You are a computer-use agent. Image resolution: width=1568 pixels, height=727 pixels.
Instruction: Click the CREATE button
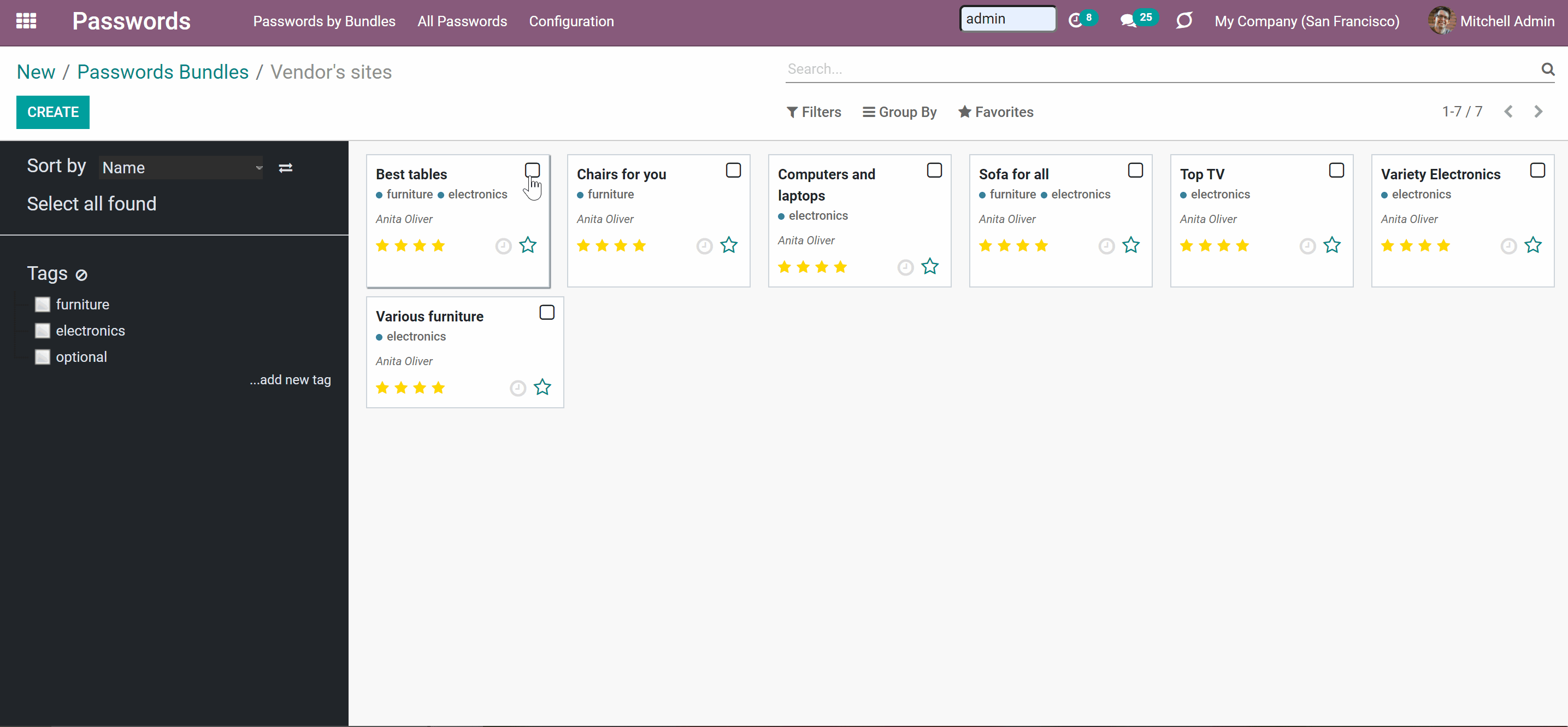tap(53, 112)
